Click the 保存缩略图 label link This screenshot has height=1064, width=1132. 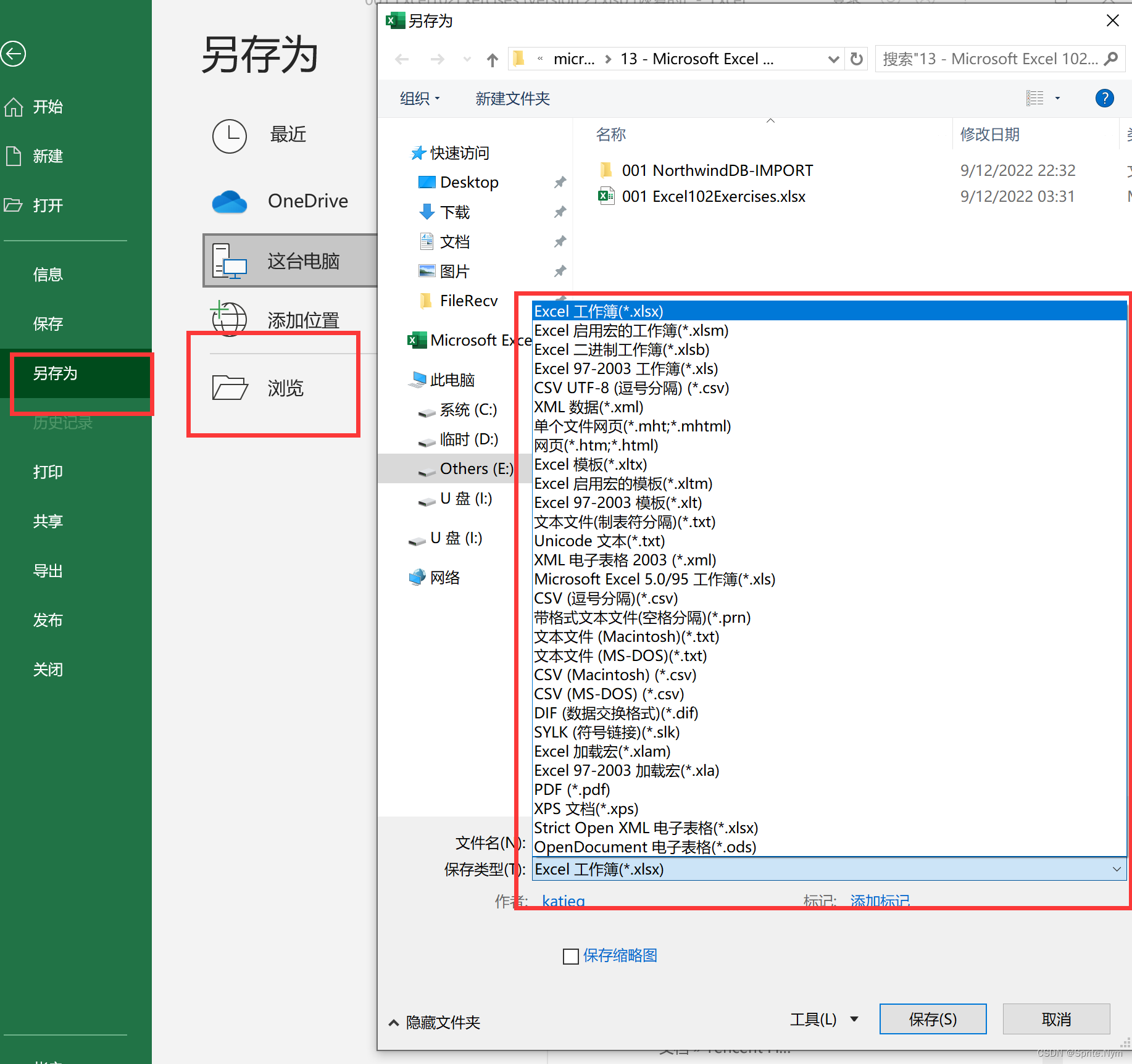tap(620, 956)
